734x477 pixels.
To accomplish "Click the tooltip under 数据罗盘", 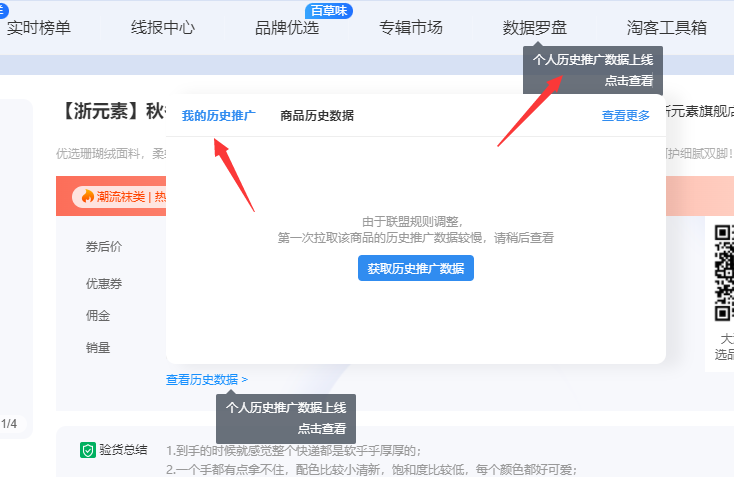I will point(593,70).
